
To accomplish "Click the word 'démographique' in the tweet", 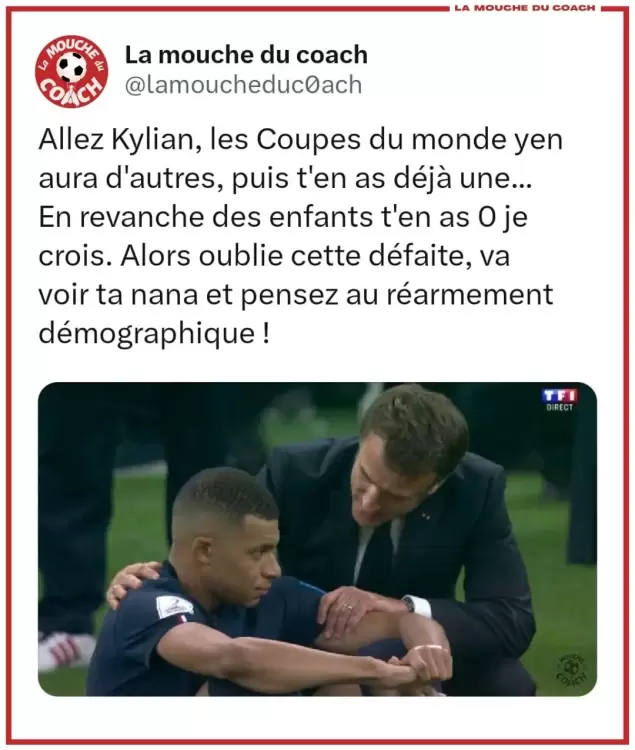I will pos(146,334).
